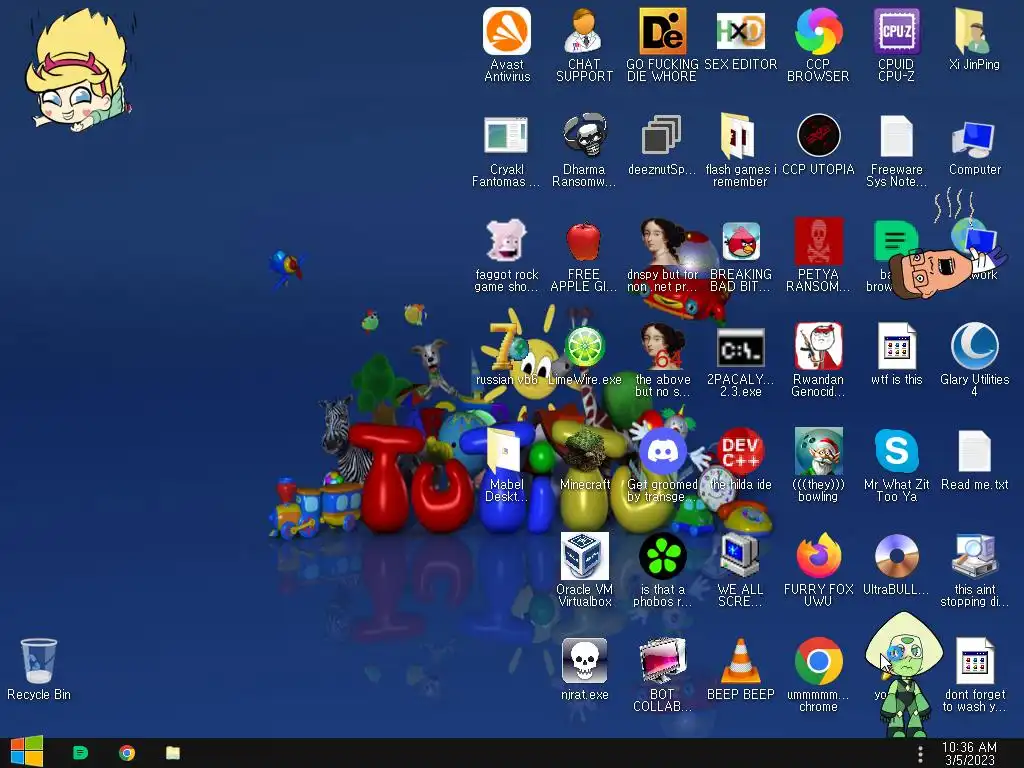The width and height of the screenshot is (1024, 768).
Task: Open Chrome from the taskbar
Action: (x=127, y=753)
